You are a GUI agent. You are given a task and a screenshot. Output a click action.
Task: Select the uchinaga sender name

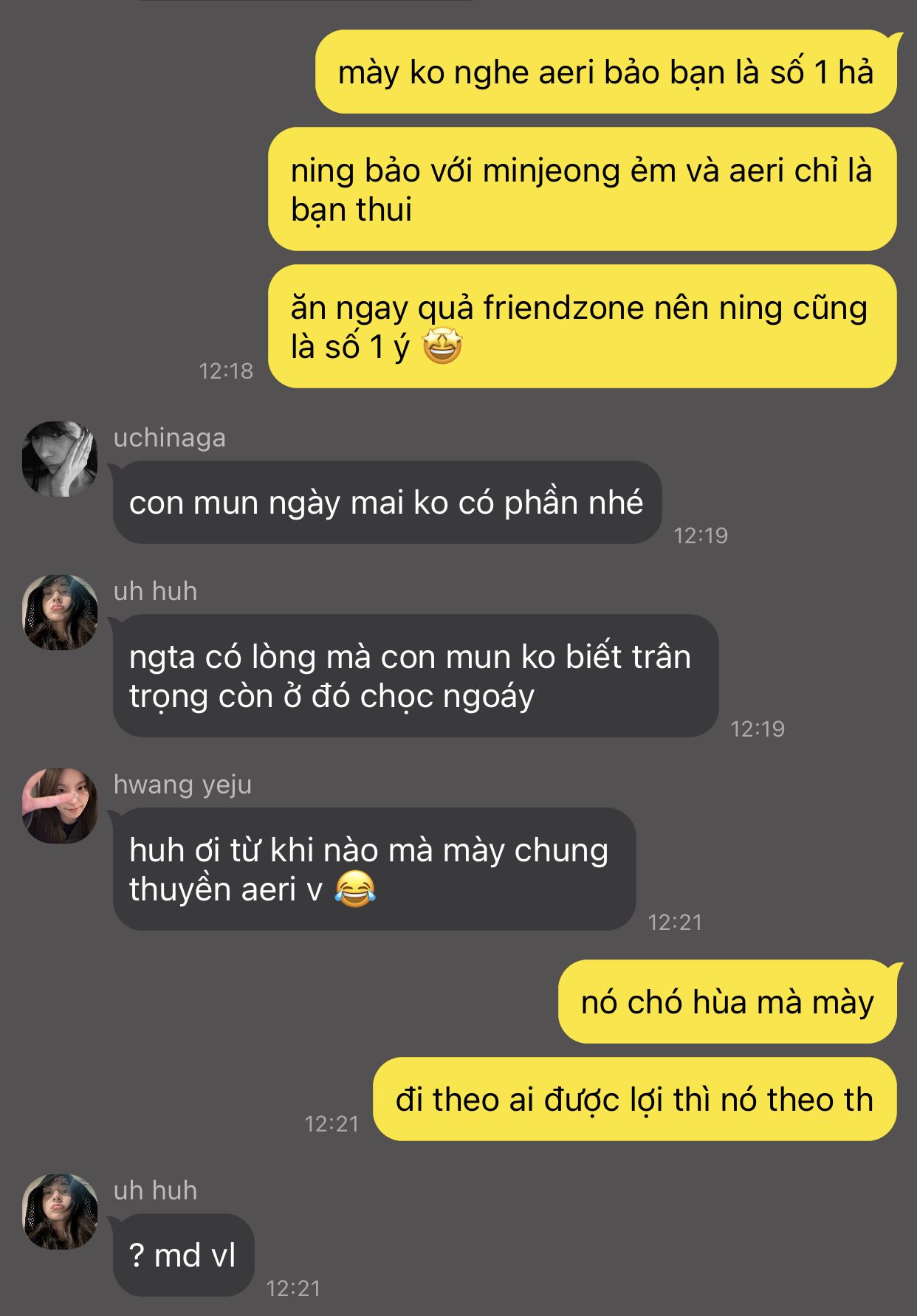point(170,438)
